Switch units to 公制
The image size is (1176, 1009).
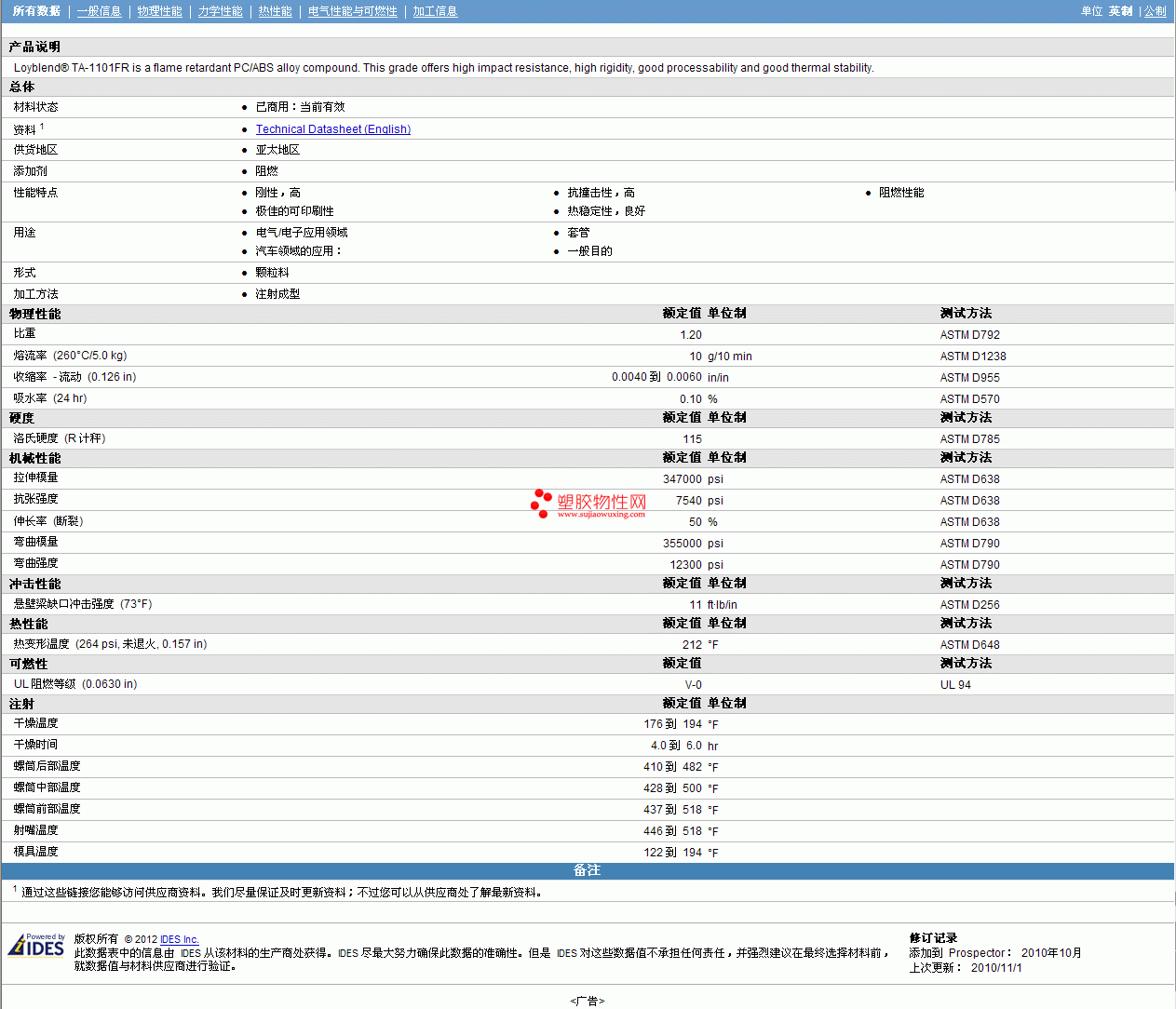click(x=1156, y=11)
